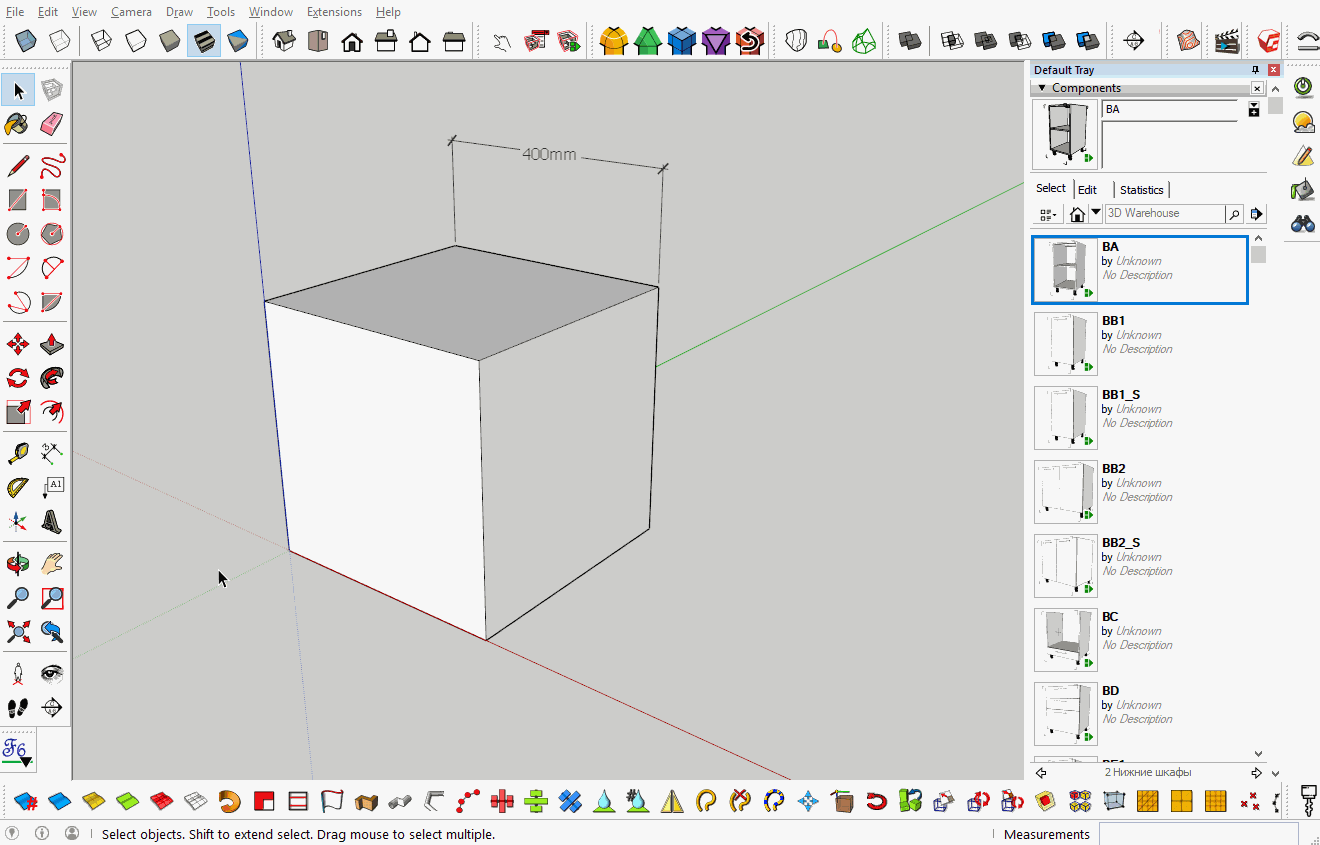Activate the Tape Measure tool
1320x845 pixels.
pos(18,452)
